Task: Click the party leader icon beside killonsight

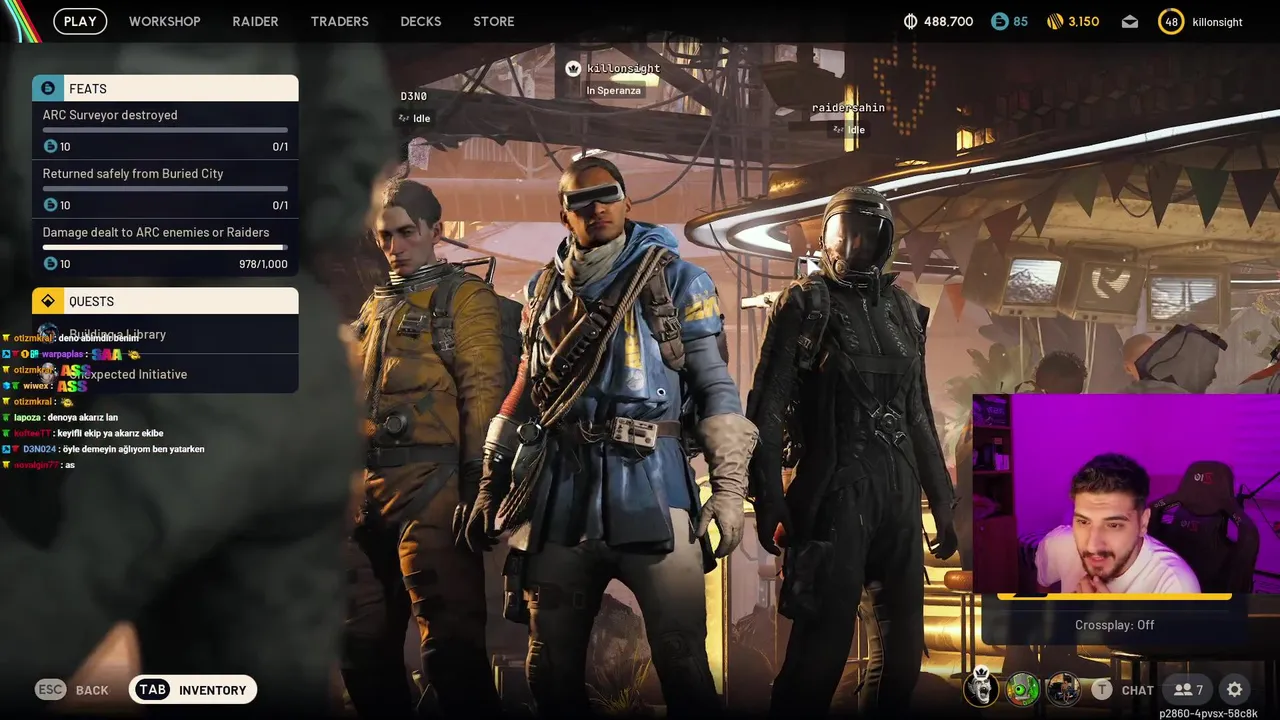Action: (573, 68)
